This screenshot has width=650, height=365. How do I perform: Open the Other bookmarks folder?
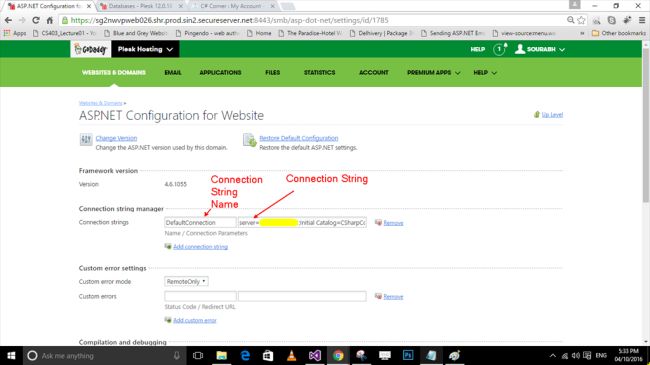click(618, 33)
